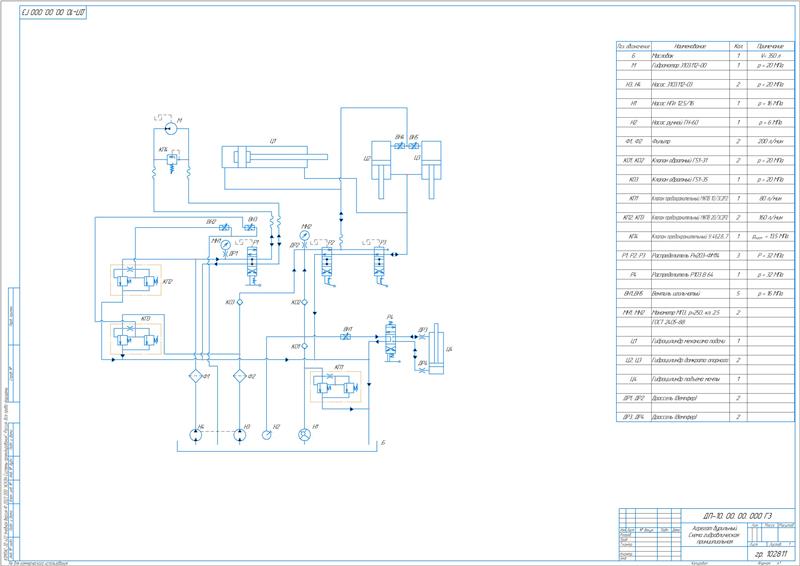Click the table cell 160 л/мин

pos(770,217)
